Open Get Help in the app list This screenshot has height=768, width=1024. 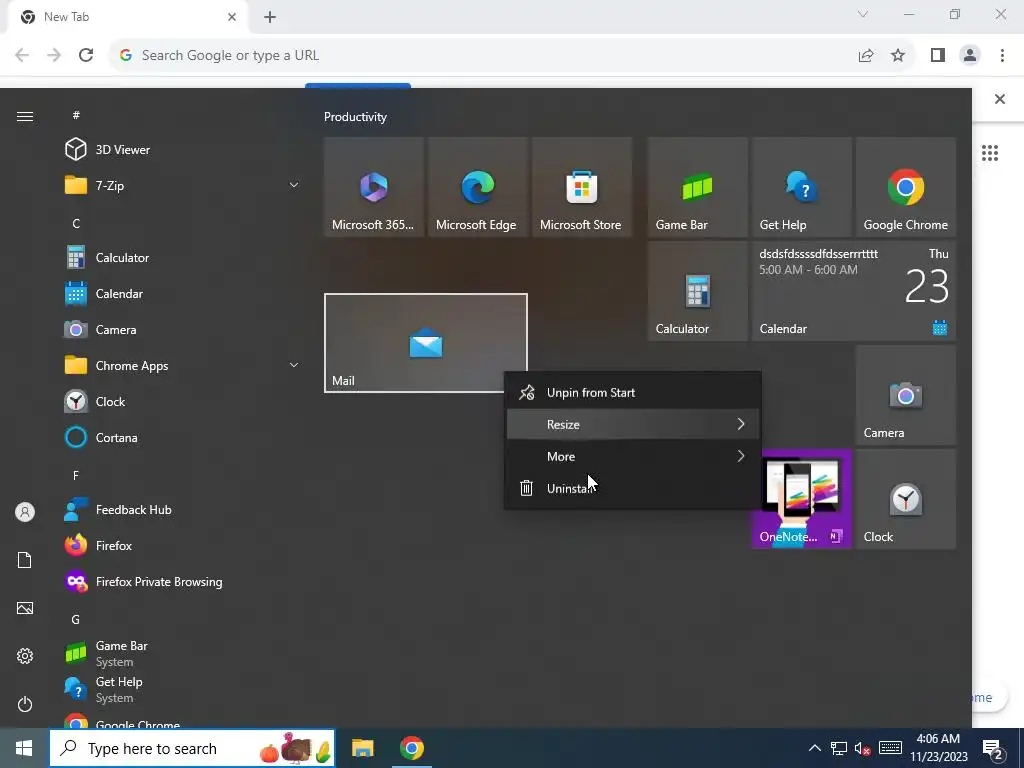click(183, 689)
